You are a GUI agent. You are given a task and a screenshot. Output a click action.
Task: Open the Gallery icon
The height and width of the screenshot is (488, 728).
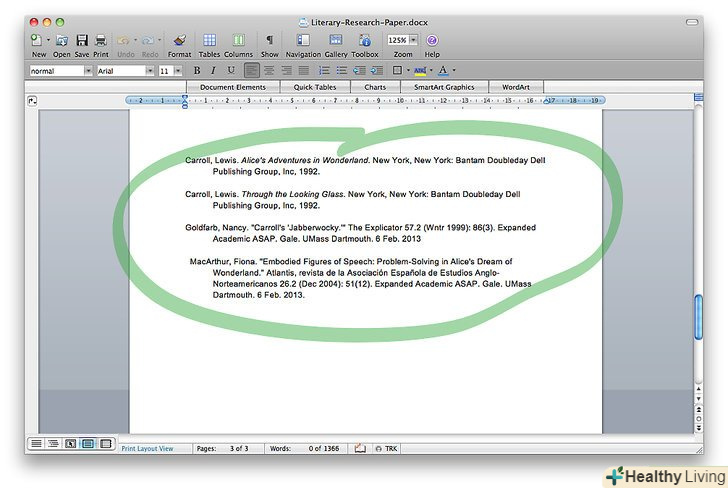pos(336,40)
